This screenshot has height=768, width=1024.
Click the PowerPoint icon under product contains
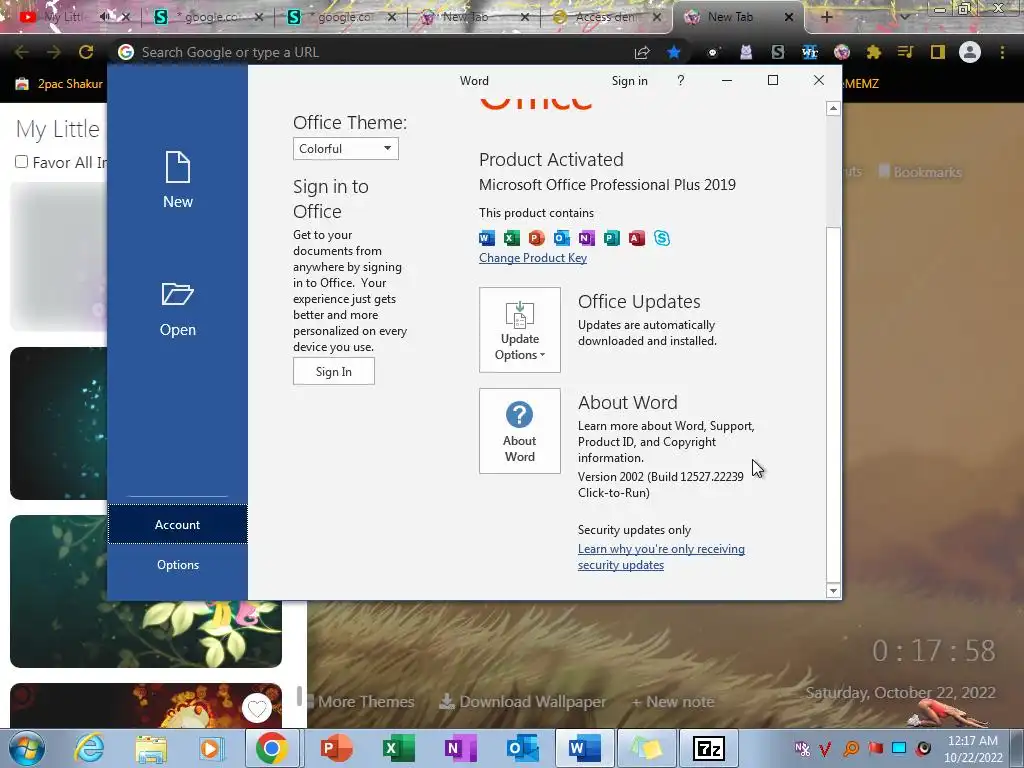(536, 238)
